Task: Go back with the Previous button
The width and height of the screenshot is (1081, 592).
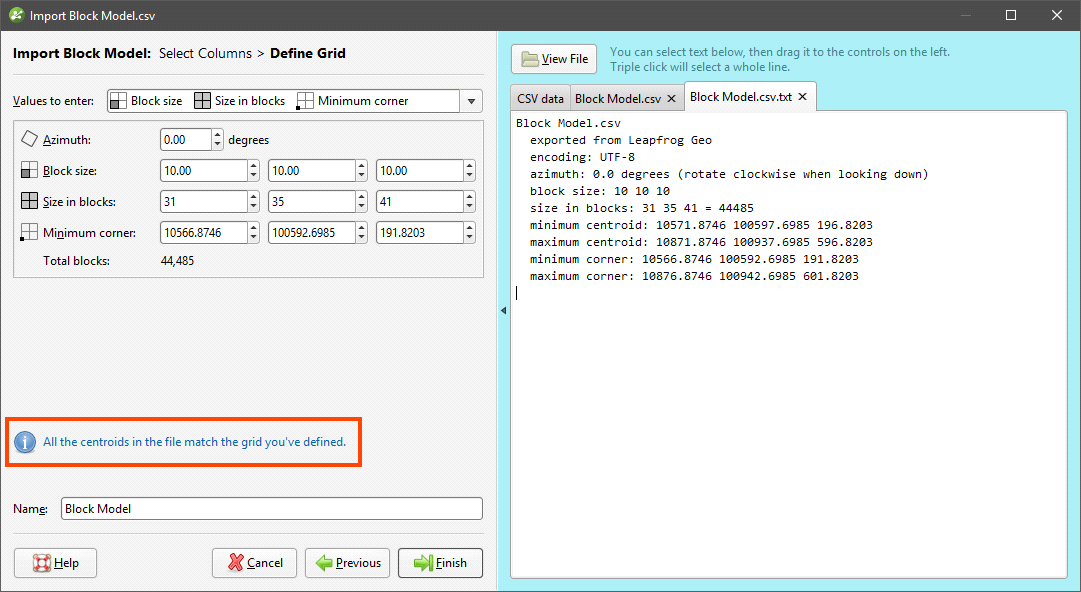Action: tap(347, 563)
